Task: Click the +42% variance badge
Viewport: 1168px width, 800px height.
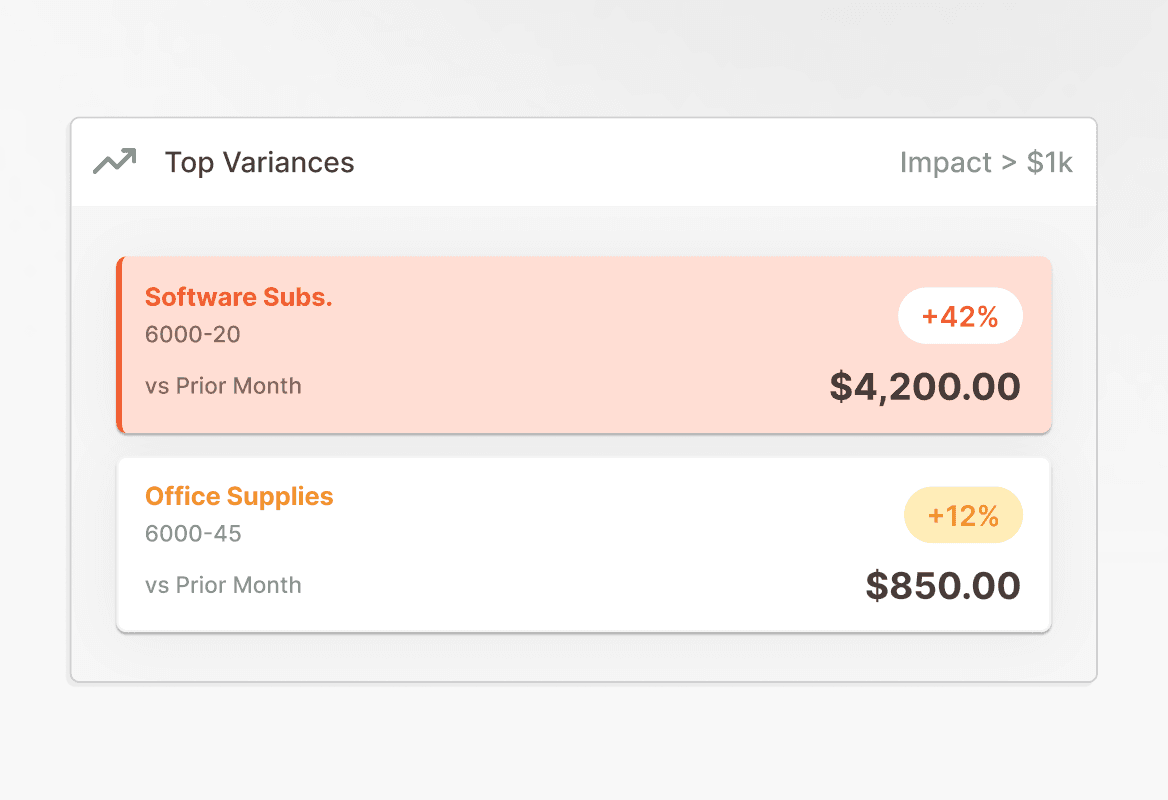Action: [960, 316]
